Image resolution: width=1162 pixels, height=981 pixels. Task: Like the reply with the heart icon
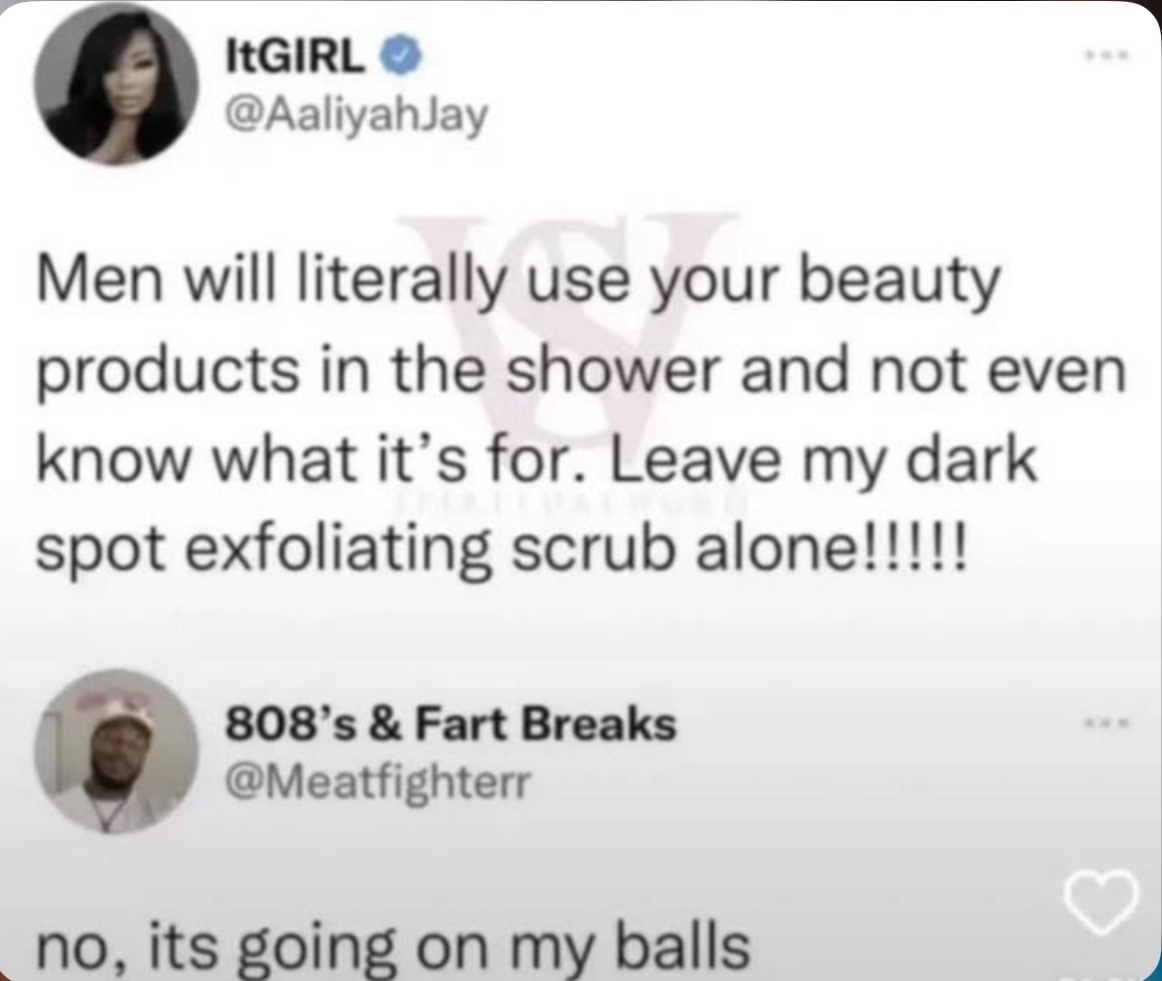tap(1101, 902)
